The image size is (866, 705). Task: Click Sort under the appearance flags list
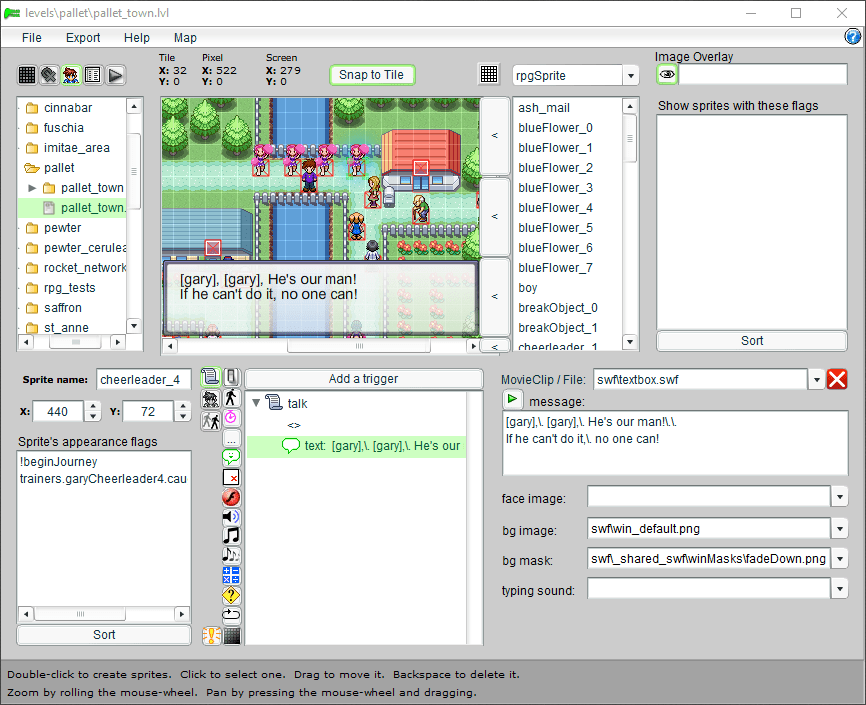pyautogui.click(x=104, y=634)
